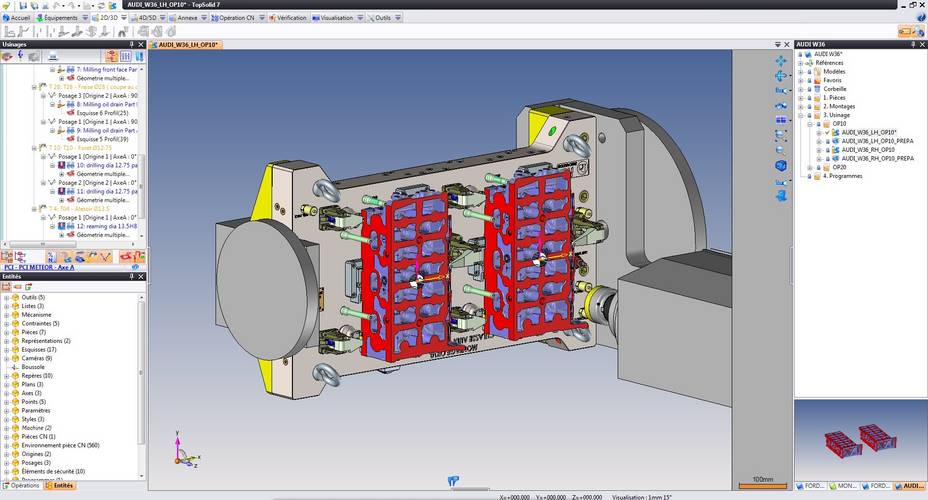Toggle lock on the OP20 folder

[x=819, y=167]
